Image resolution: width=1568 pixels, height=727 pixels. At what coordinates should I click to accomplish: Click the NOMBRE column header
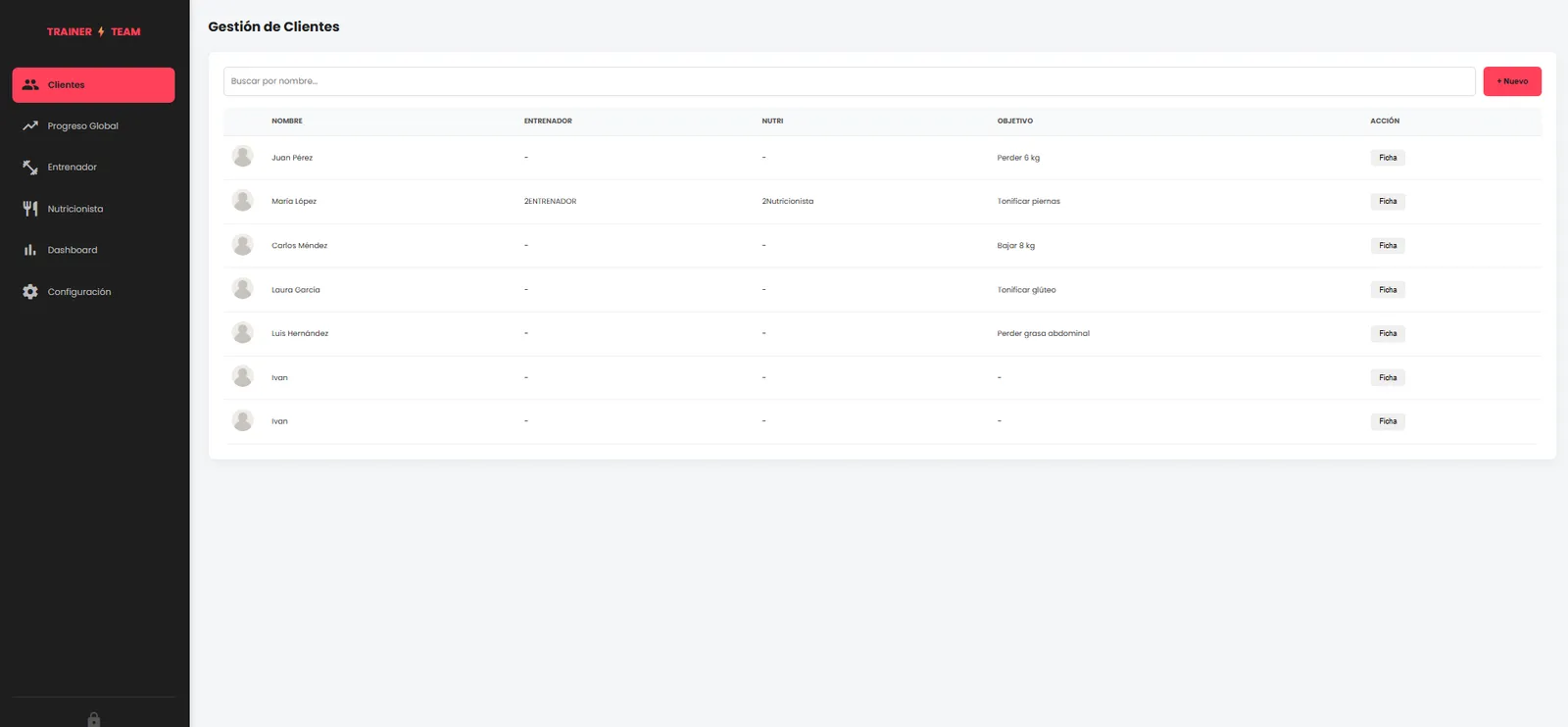[x=287, y=121]
